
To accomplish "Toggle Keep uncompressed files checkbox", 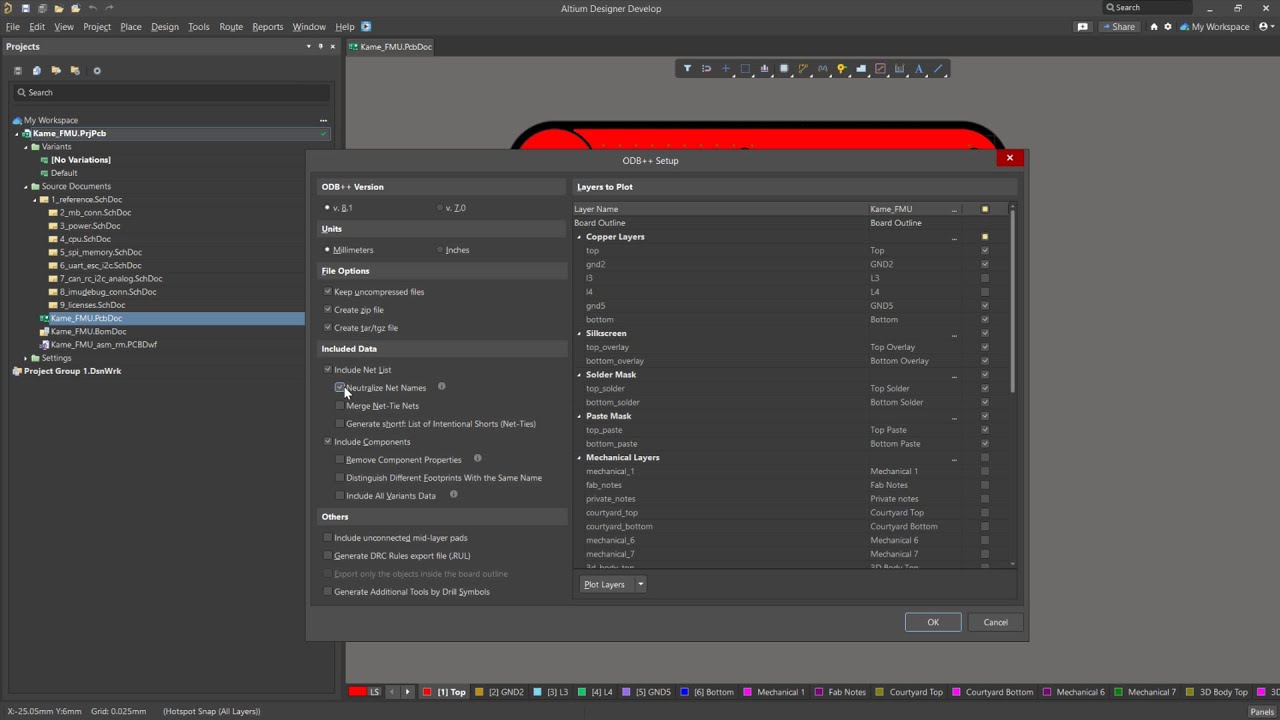I will click(x=327, y=292).
